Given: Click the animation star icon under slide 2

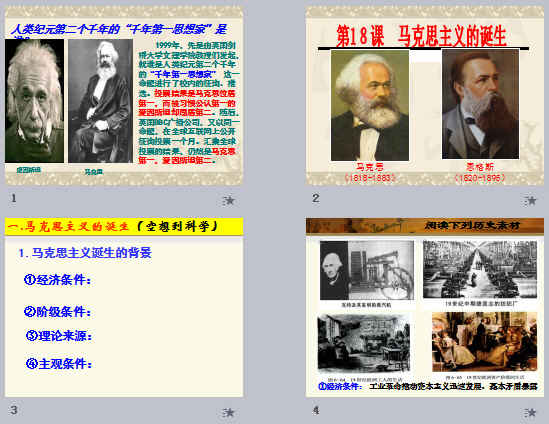Looking at the screenshot, I should (x=530, y=201).
